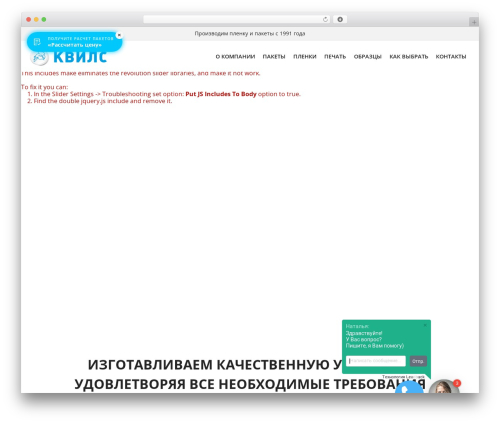Click the green maximize window button
This screenshot has height=423, width=500.
[44, 20]
